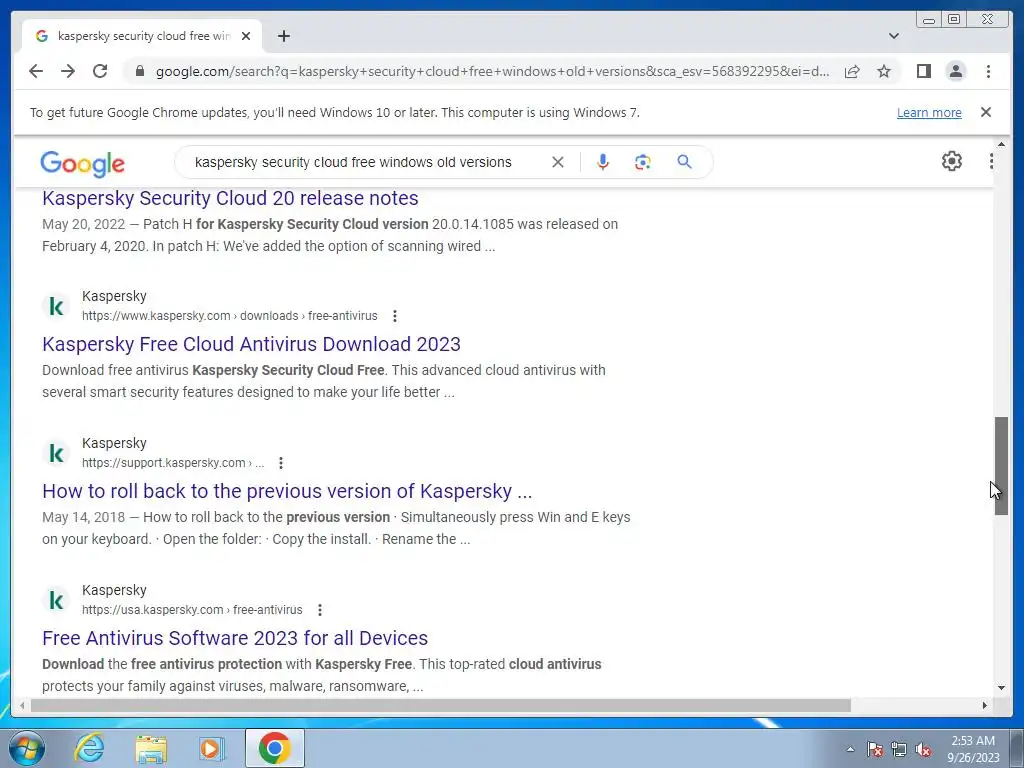
Task: Click the scroll up arrow of page
Action: pyautogui.click(x=1001, y=144)
